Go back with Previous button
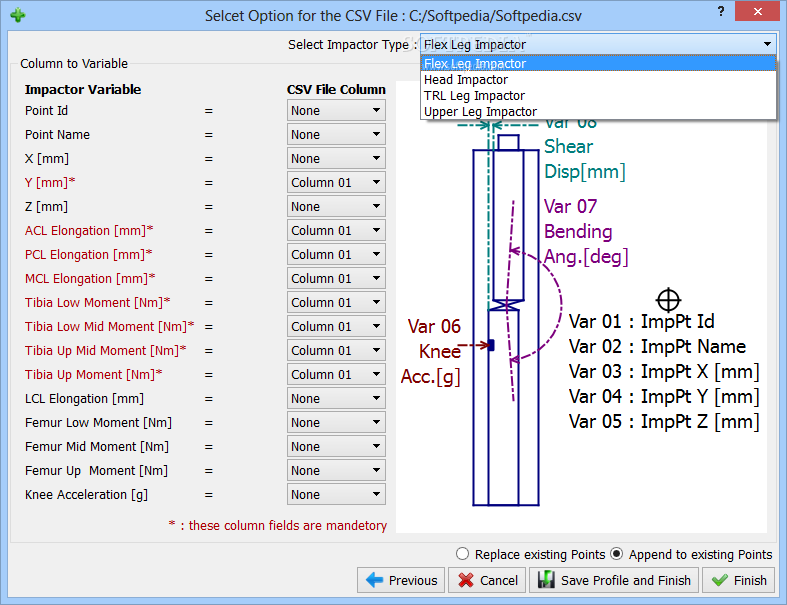Screen dimensions: 787x605 coord(401,580)
